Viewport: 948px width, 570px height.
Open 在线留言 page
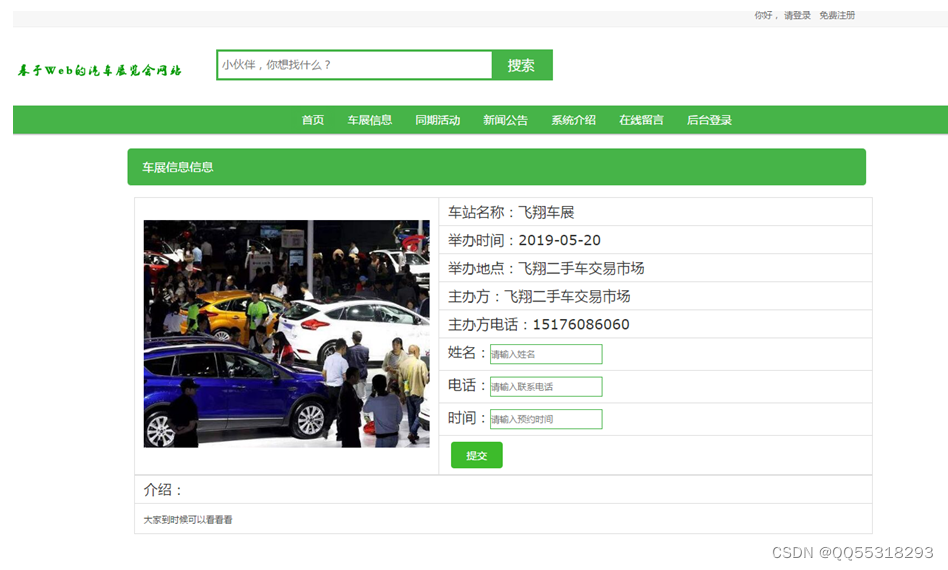tap(641, 120)
